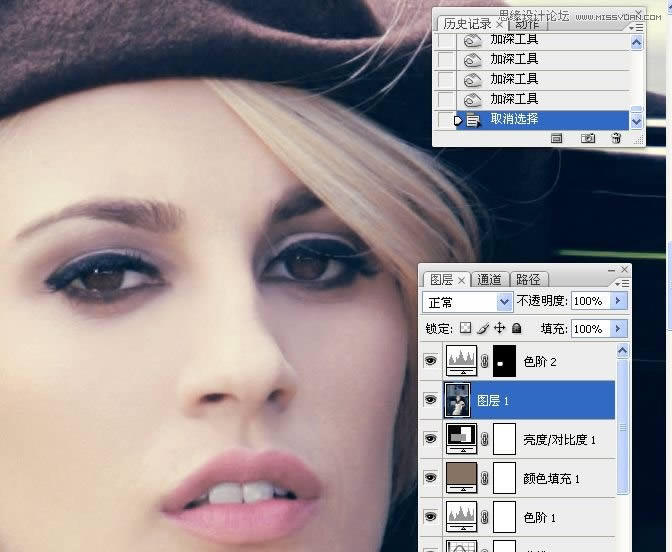Enable lock image pixels brush icon

(482, 328)
